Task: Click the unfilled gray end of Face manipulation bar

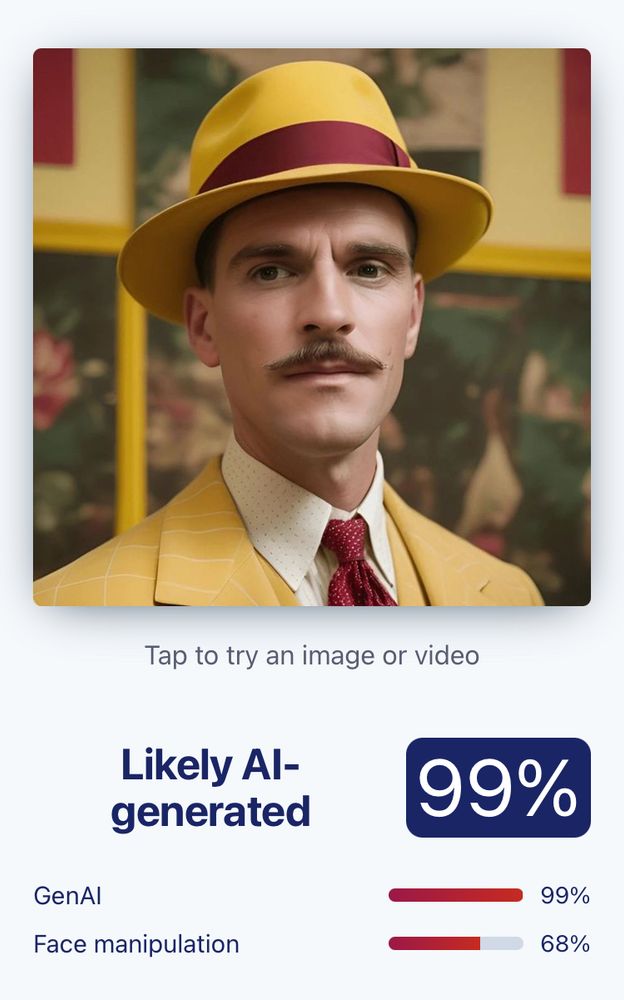Action: click(501, 943)
